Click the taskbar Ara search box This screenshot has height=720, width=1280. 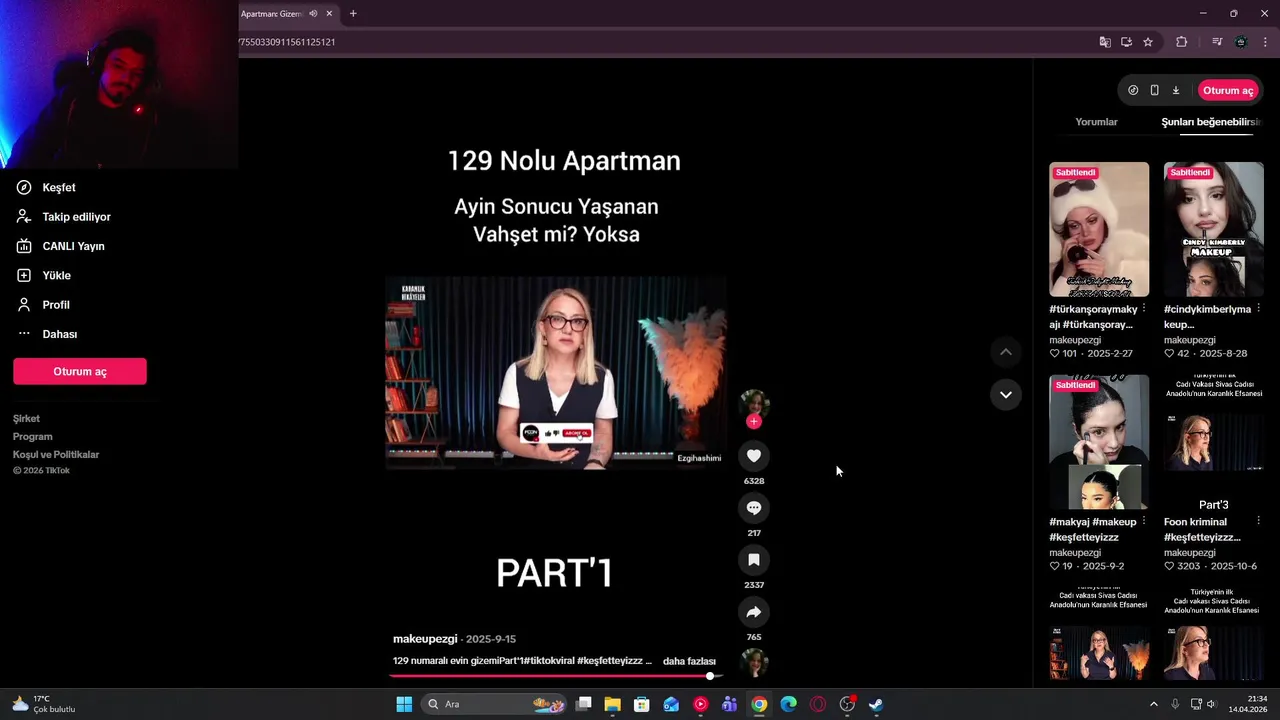tap(495, 704)
